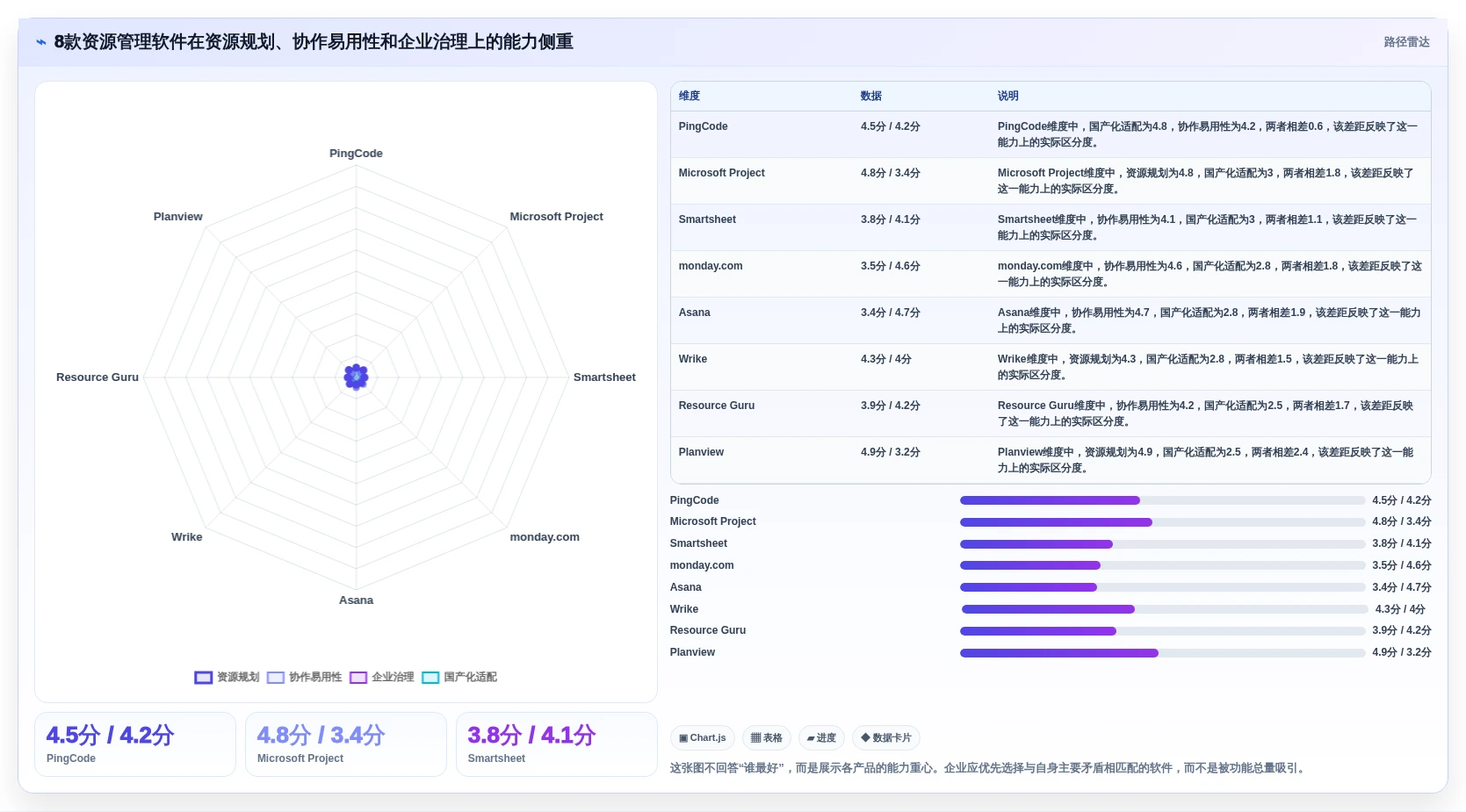This screenshot has height=812, width=1466.
Task: Click the Asana progress bar
Action: [1162, 587]
